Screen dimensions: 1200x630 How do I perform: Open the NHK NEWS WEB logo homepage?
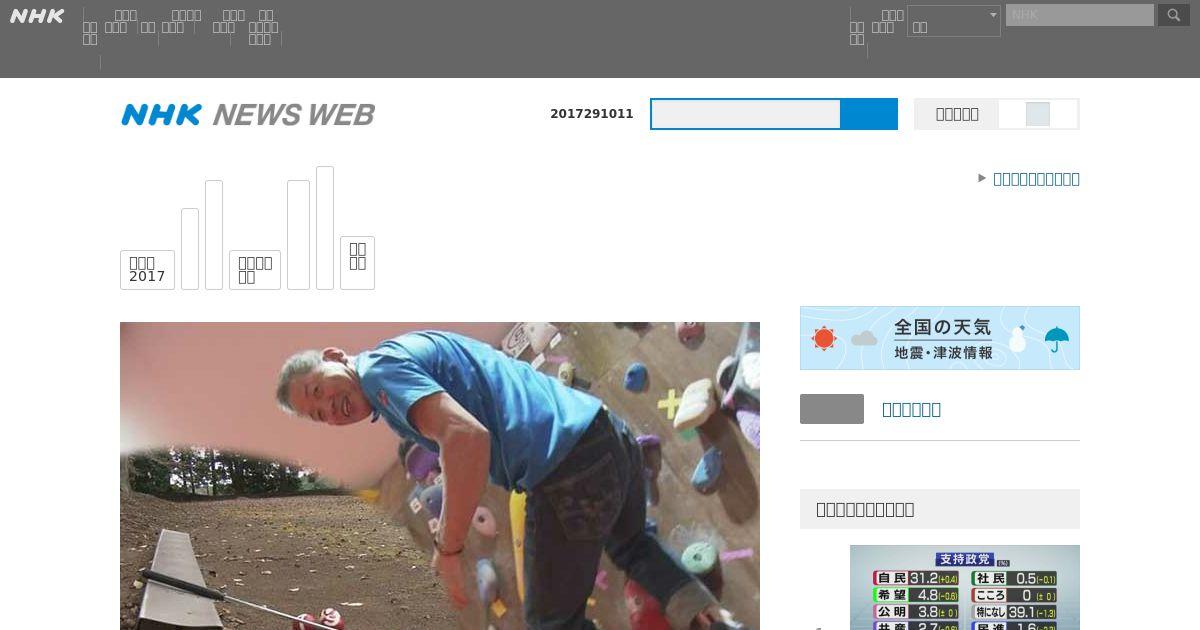[x=248, y=114]
